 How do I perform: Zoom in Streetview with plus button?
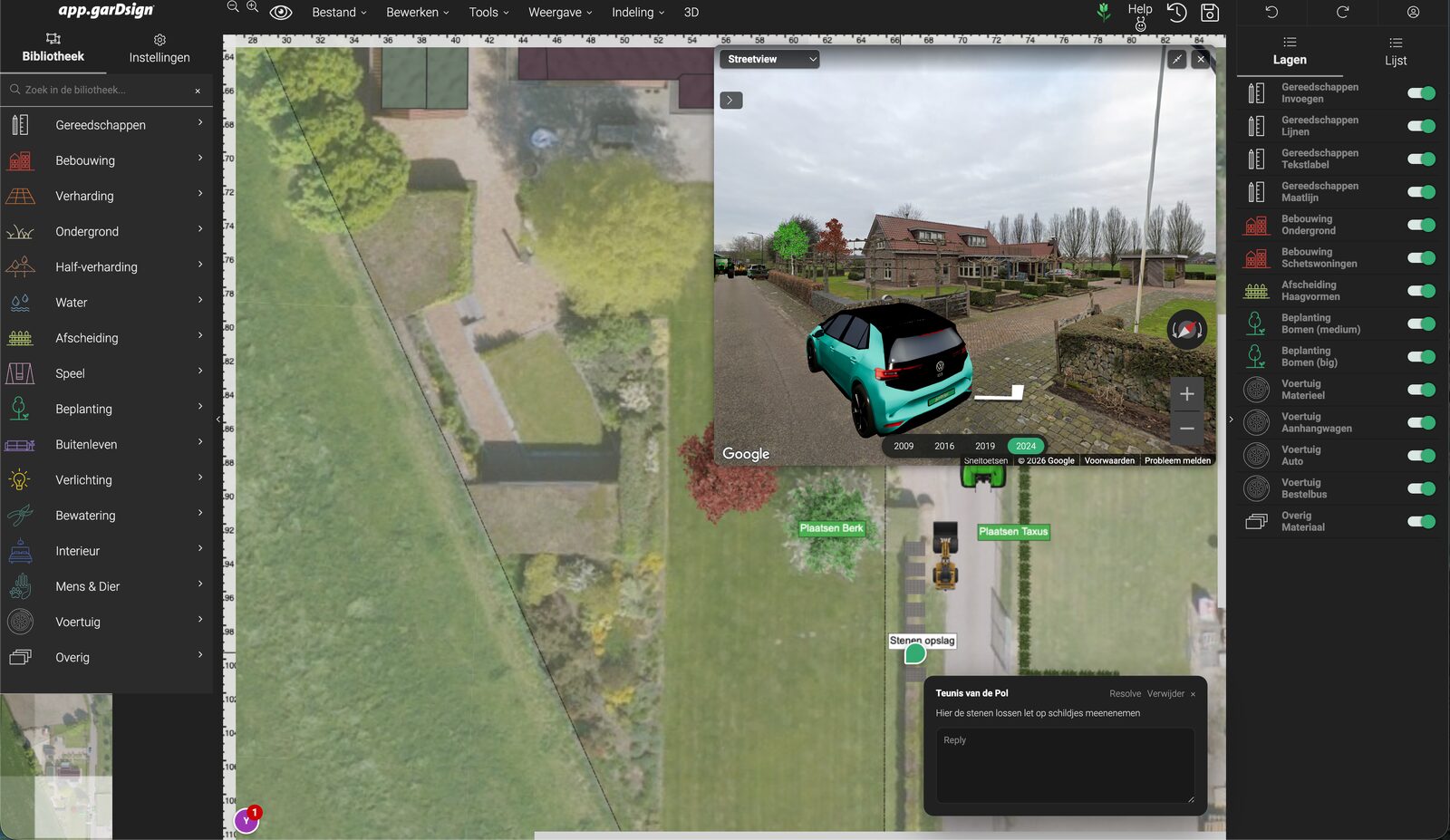(x=1187, y=394)
